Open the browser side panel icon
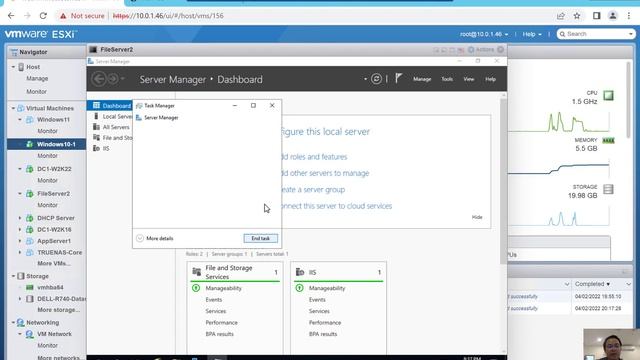 (596, 16)
